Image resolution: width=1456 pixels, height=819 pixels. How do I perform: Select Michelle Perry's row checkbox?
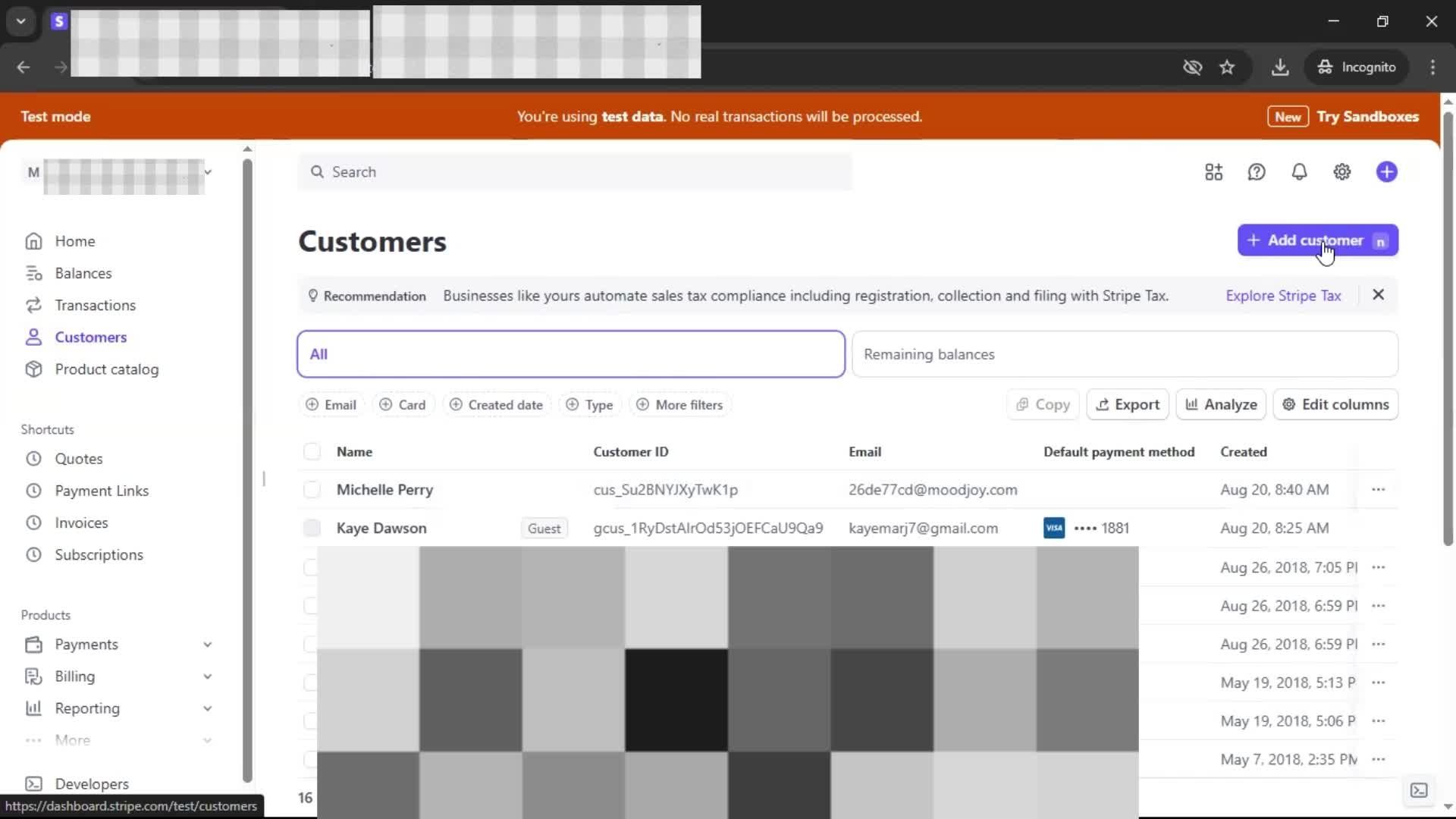312,490
